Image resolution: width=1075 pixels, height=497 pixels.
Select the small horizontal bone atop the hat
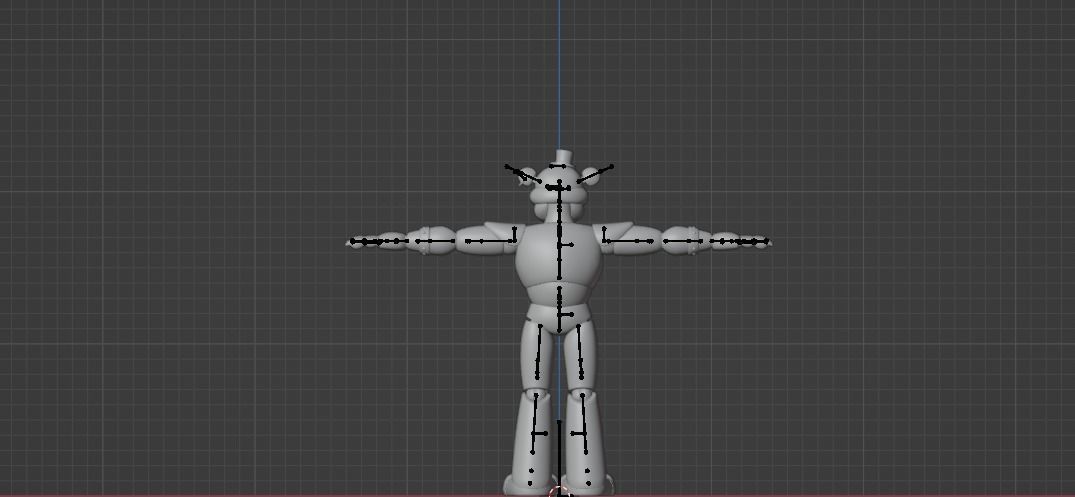click(557, 166)
